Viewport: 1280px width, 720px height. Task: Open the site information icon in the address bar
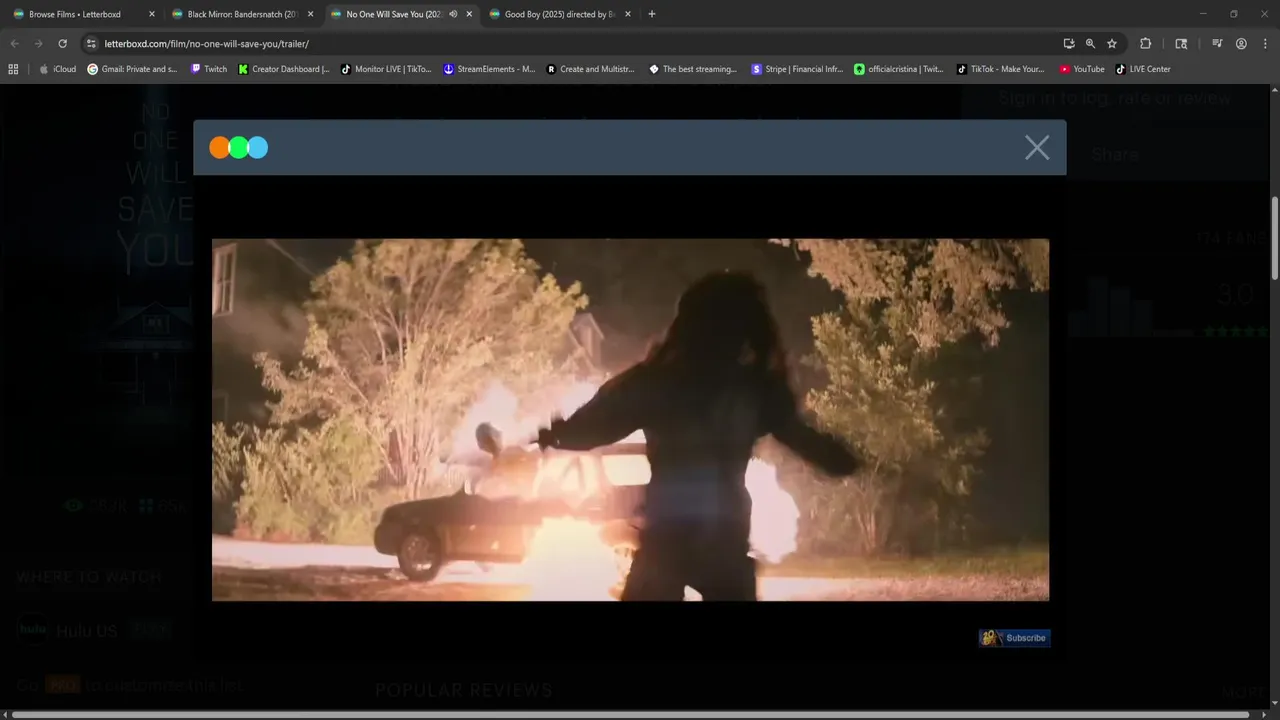point(91,44)
